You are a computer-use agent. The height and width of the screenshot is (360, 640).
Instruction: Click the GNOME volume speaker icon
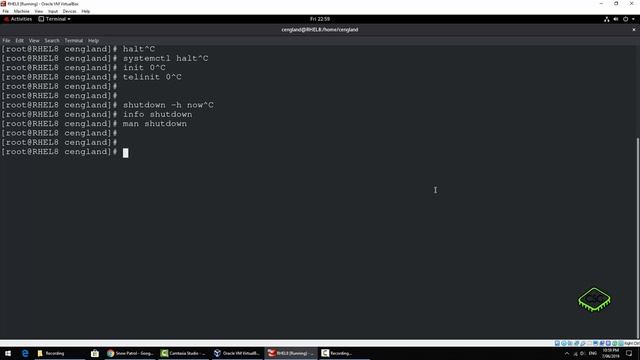pos(616,19)
